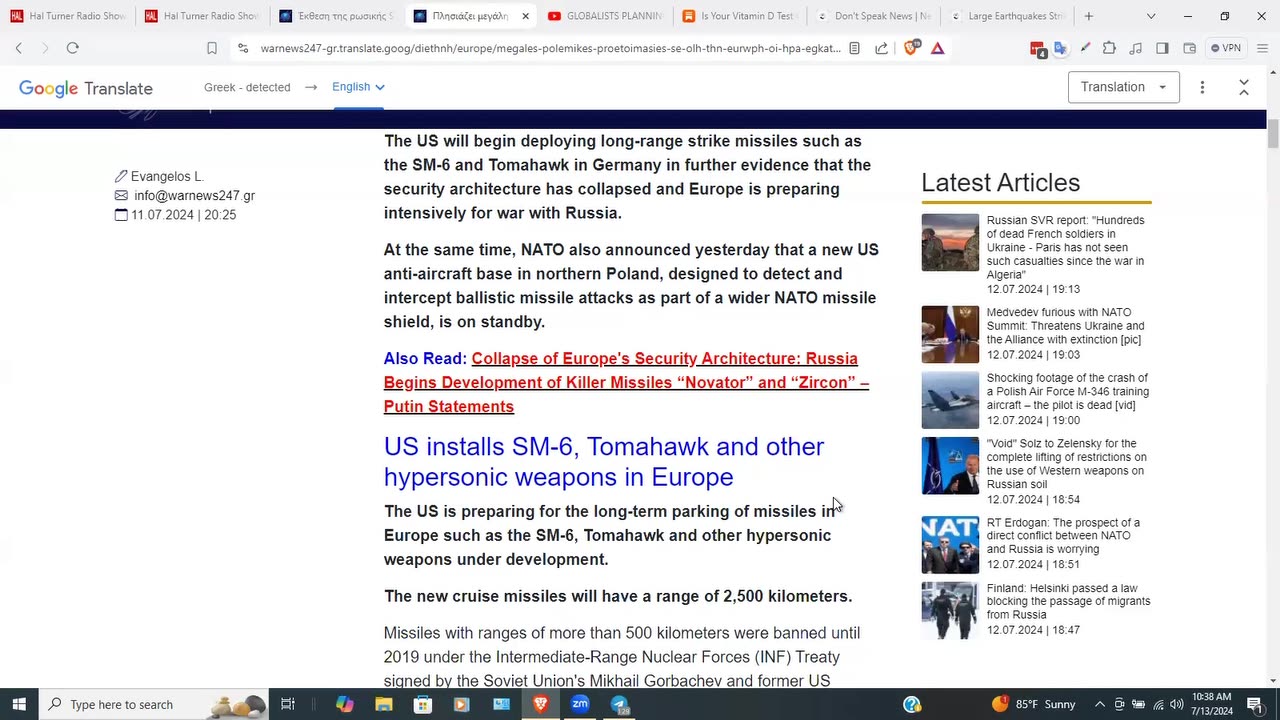Viewport: 1280px width, 720px height.
Task: Open site settings icon in the address bar
Action: click(x=242, y=48)
